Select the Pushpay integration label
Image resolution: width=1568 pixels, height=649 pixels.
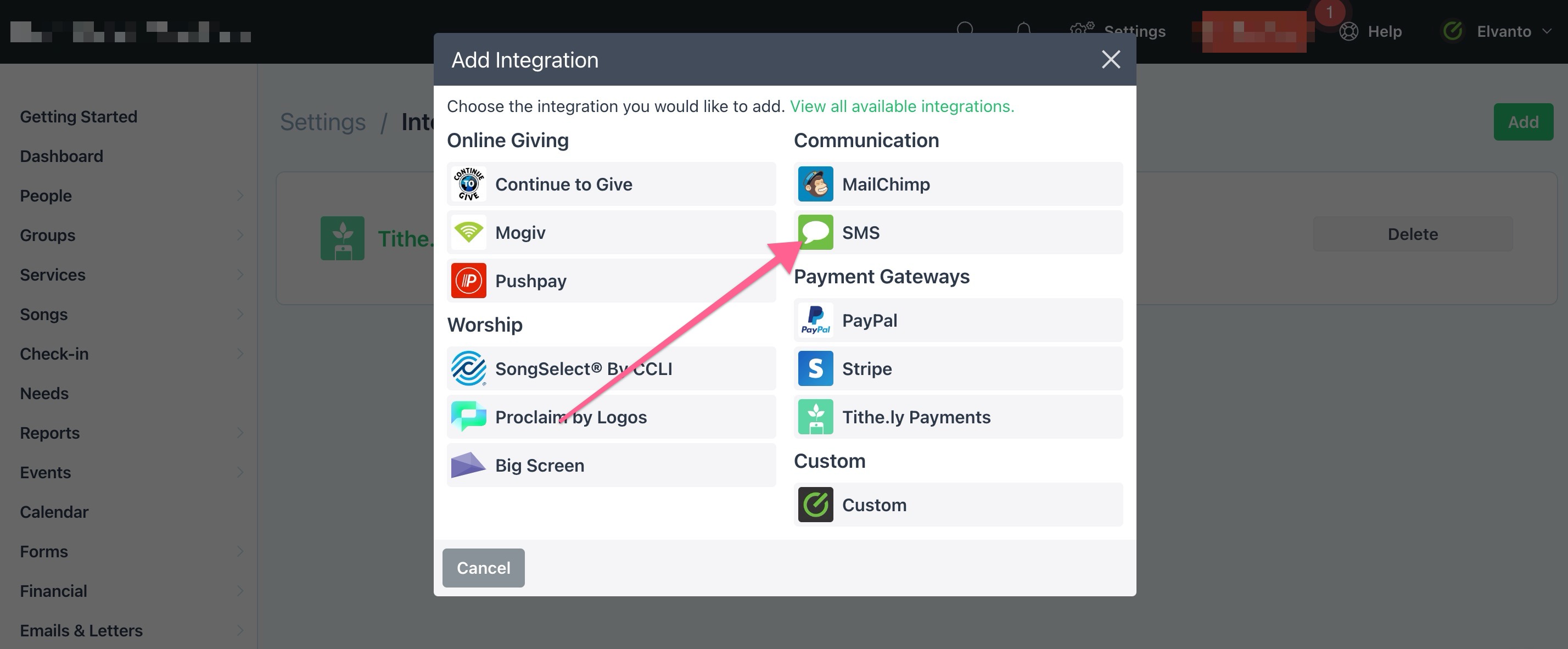click(x=531, y=281)
